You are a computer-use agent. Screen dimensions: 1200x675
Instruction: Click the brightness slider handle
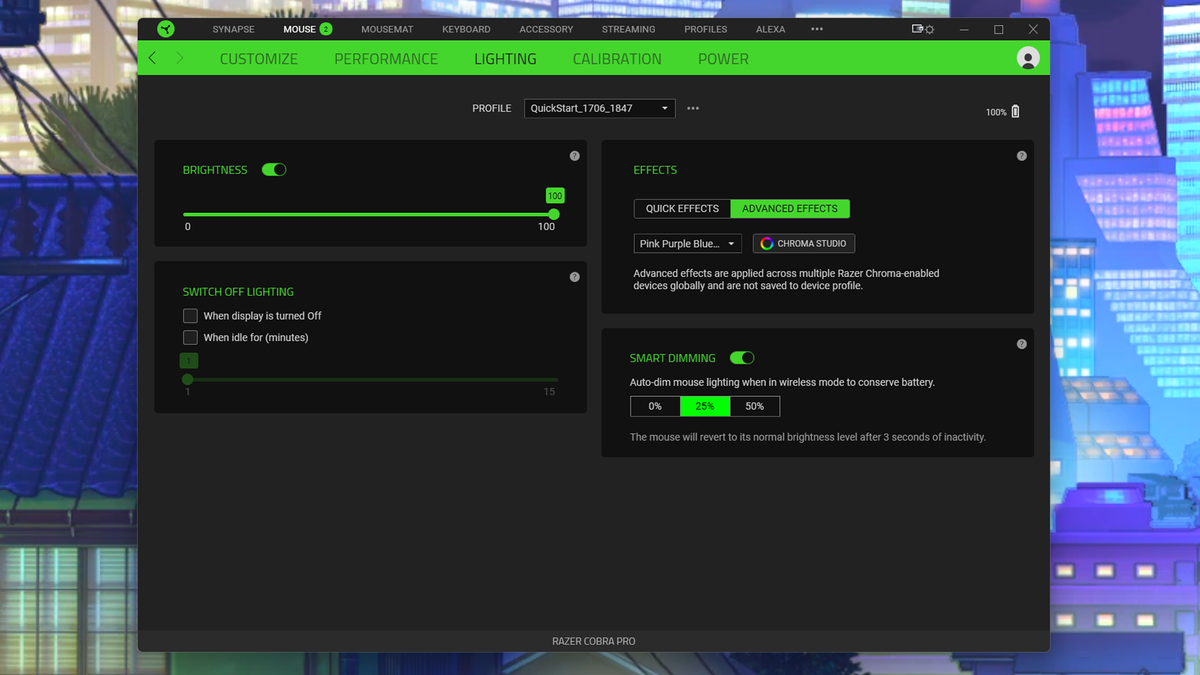pyautogui.click(x=555, y=214)
